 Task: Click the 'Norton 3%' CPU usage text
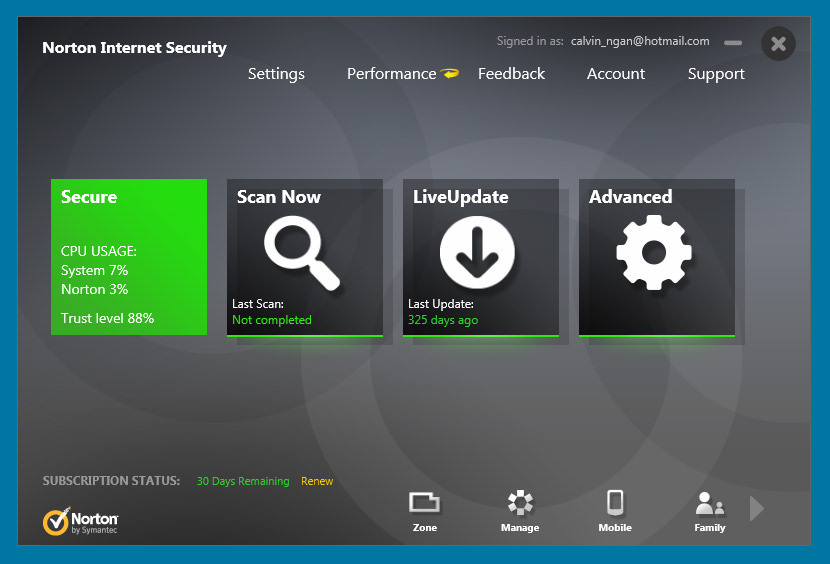point(94,289)
